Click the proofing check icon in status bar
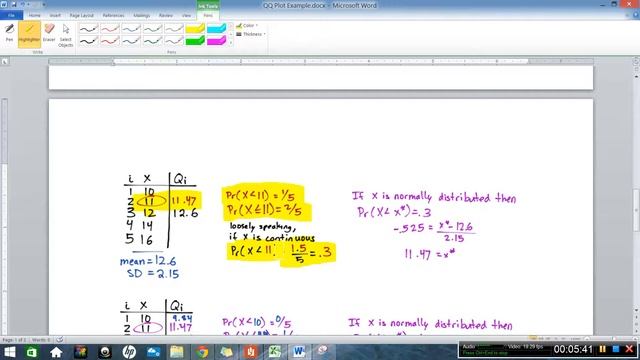640x360 pixels. point(60,340)
